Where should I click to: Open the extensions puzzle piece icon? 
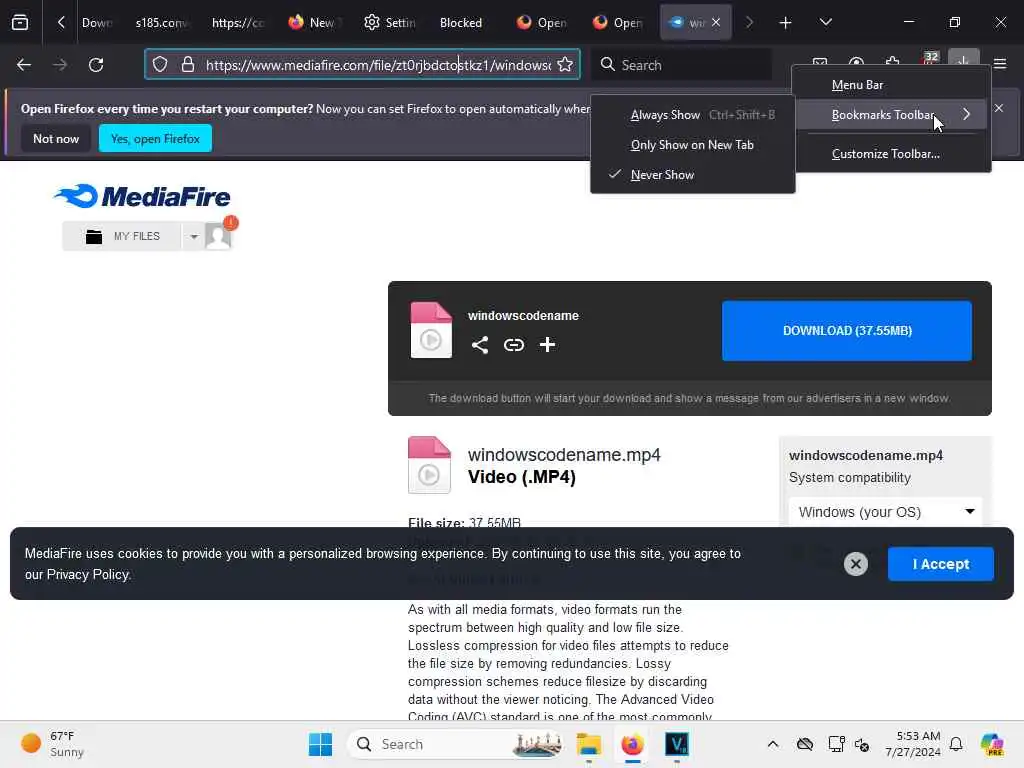pyautogui.click(x=892, y=63)
